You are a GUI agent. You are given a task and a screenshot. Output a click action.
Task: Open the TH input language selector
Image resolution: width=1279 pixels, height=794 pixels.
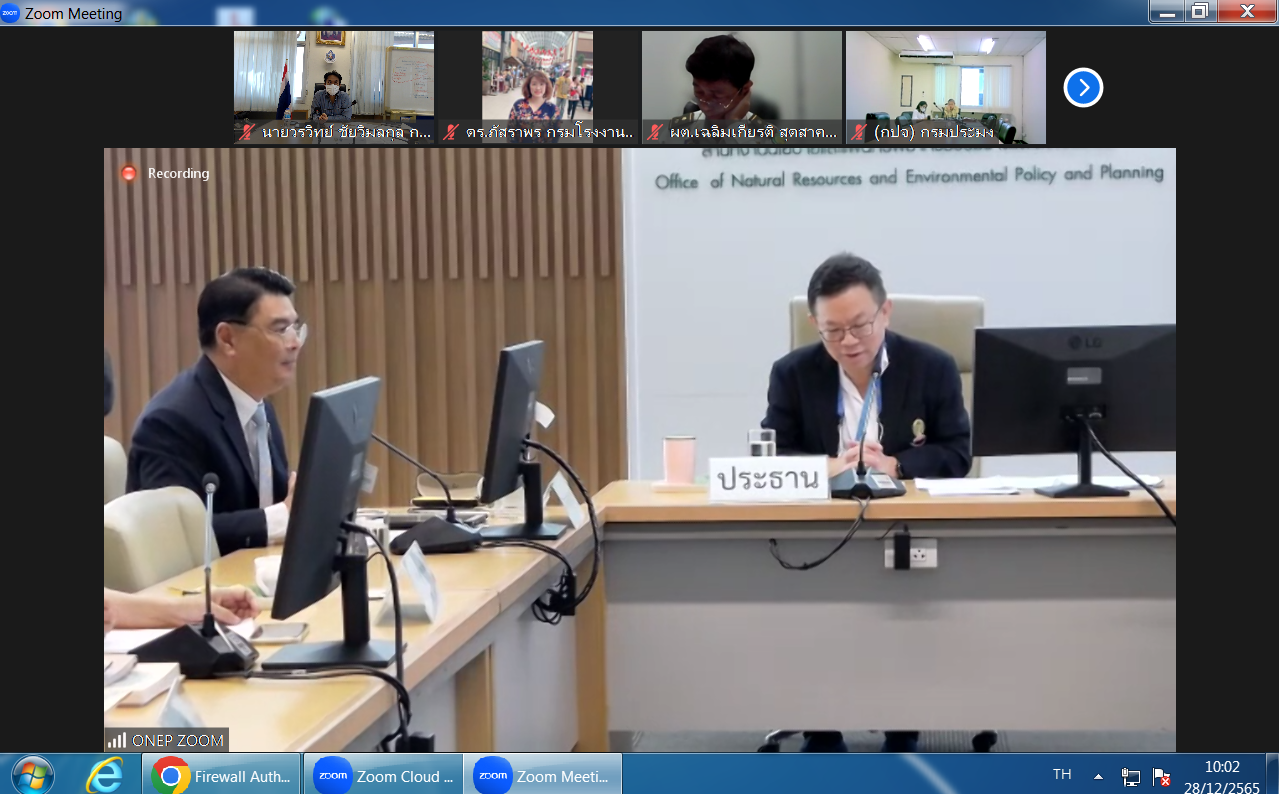click(x=1061, y=774)
